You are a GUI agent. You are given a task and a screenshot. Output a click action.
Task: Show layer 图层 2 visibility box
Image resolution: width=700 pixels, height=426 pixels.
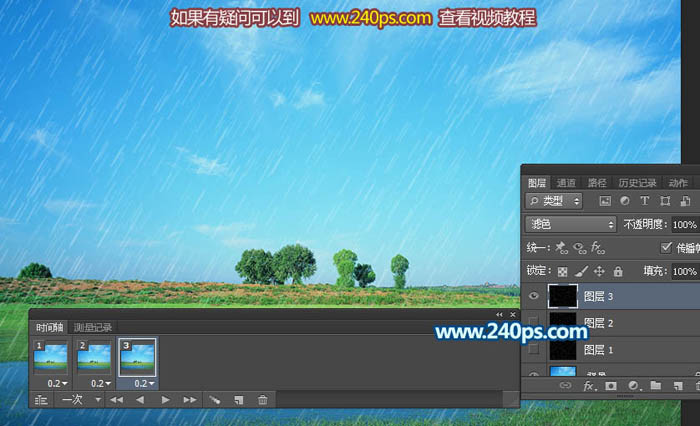point(533,323)
